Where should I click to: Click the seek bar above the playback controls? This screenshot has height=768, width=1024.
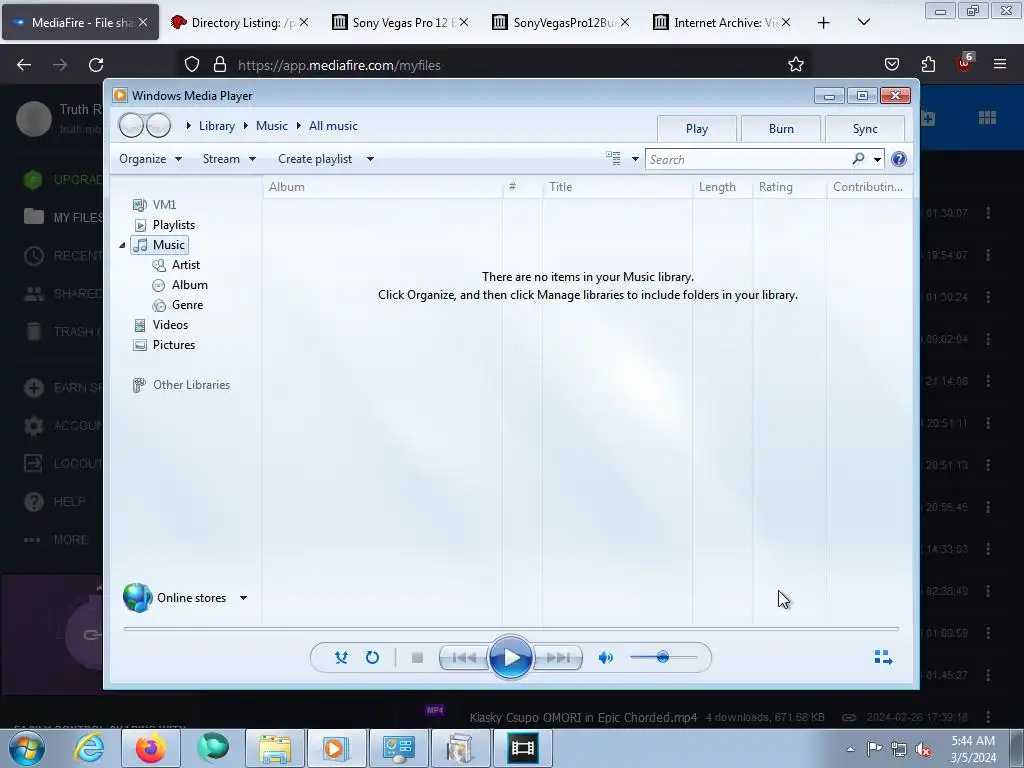pyautogui.click(x=511, y=628)
